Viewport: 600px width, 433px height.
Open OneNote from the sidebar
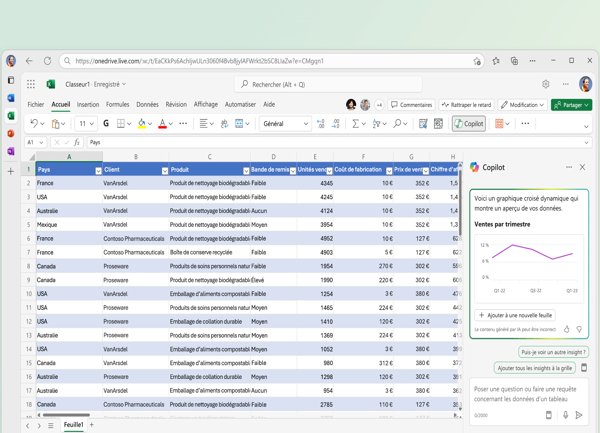pyautogui.click(x=11, y=151)
